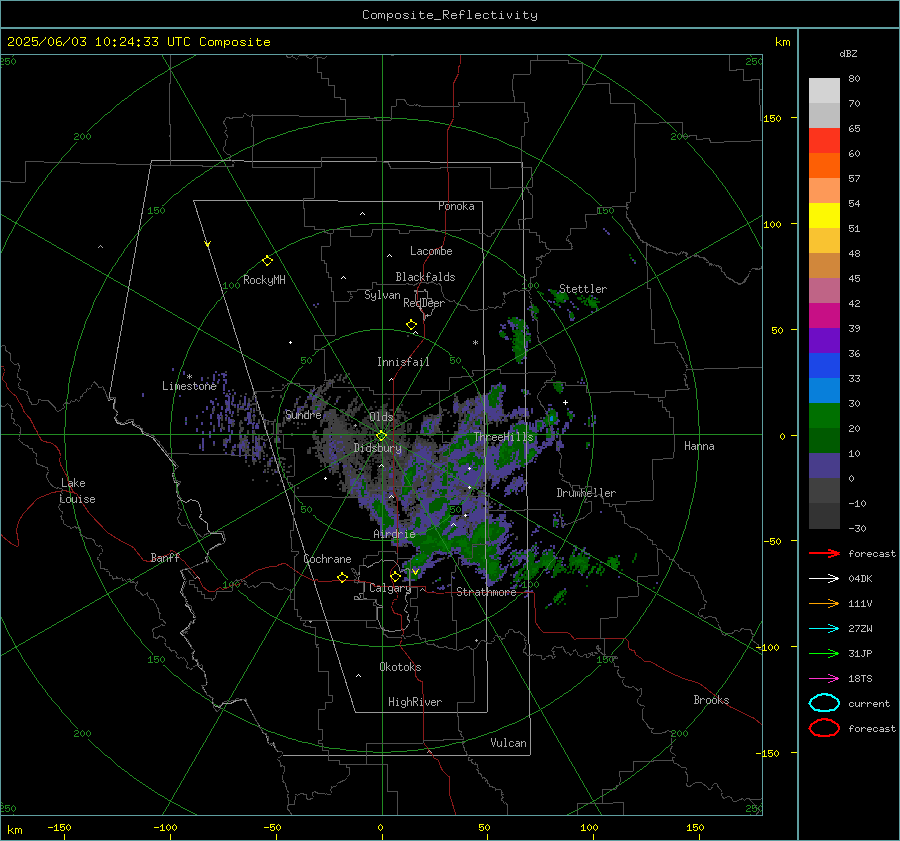Click the asterisk marker above Limestone

[189, 377]
